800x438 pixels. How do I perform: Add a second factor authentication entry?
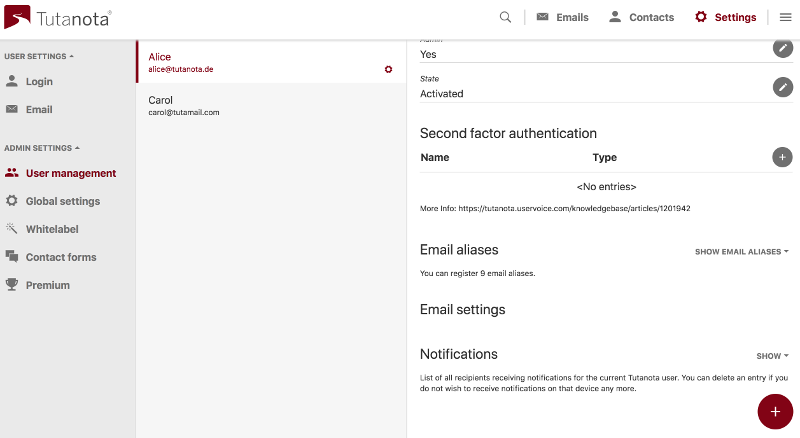coord(782,157)
